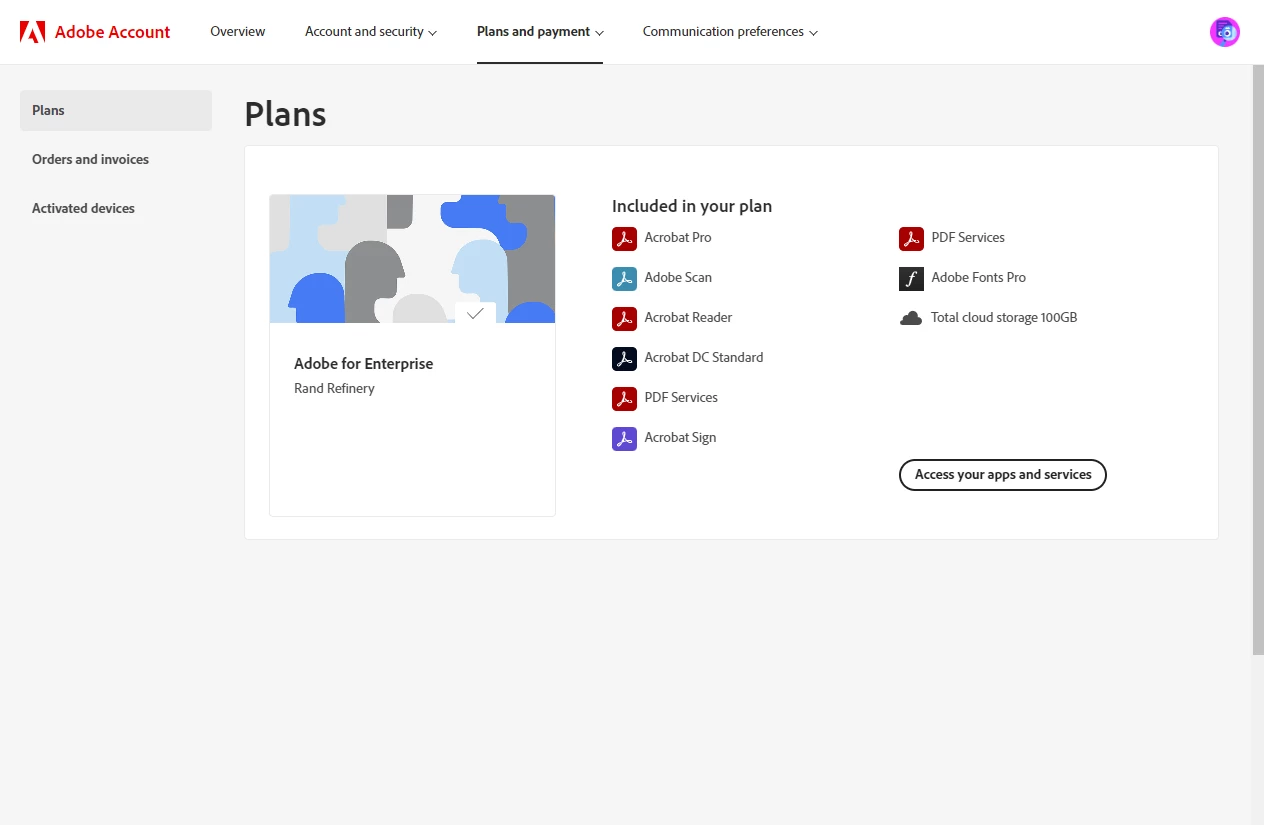Click the Acrobat DC Standard label

tap(703, 358)
